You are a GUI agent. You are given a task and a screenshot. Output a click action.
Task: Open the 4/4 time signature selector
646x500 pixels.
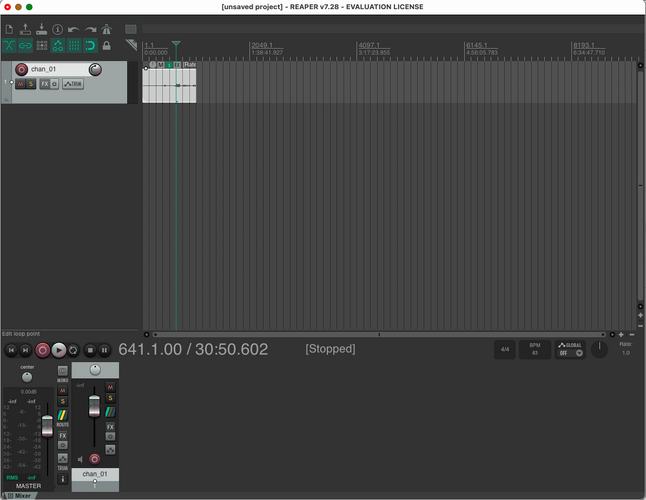pos(505,349)
